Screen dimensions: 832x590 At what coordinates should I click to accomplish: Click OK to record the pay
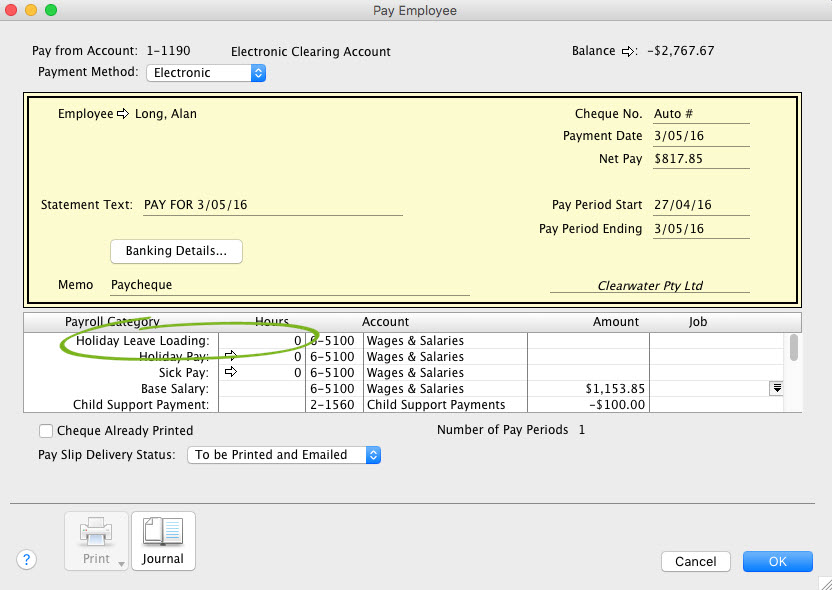778,561
